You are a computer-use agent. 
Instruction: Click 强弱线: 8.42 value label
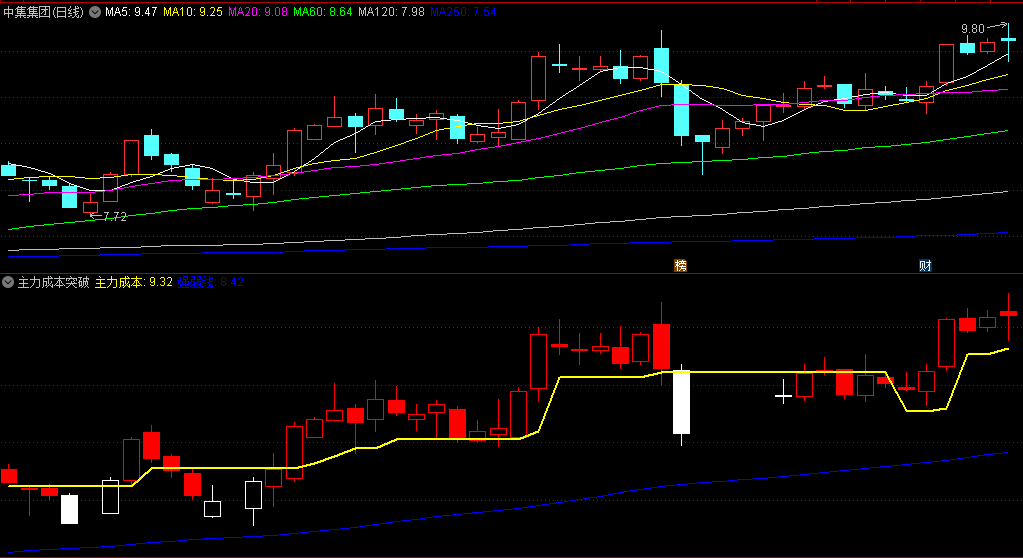point(211,283)
